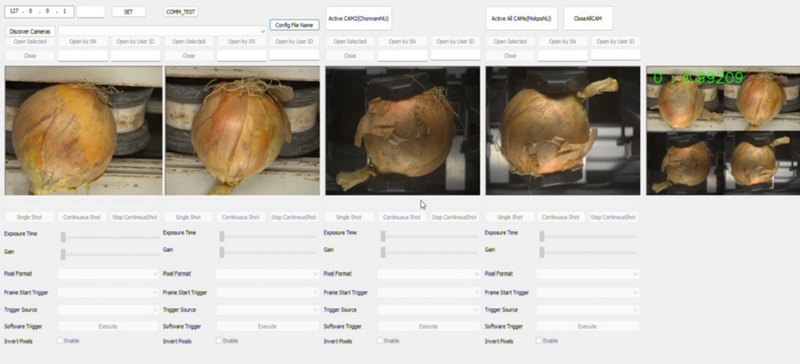Click Software Trigger Execute for the third camera
This screenshot has width=800, height=364.
click(429, 326)
